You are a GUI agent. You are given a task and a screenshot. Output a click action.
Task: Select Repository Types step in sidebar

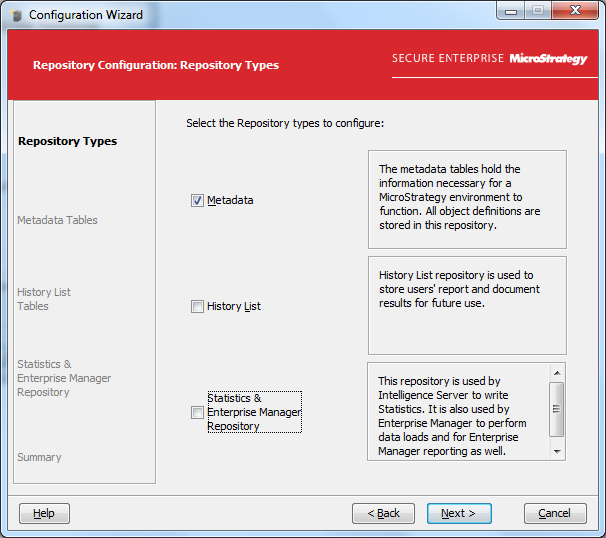click(x=67, y=141)
